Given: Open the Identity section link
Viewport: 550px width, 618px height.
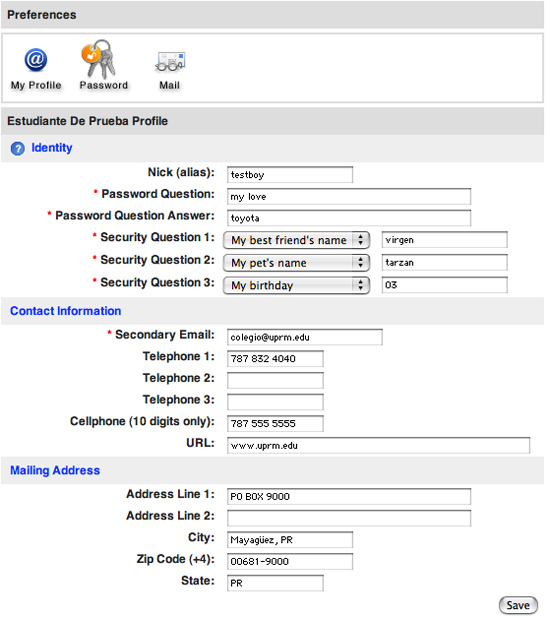Looking at the screenshot, I should pyautogui.click(x=52, y=148).
